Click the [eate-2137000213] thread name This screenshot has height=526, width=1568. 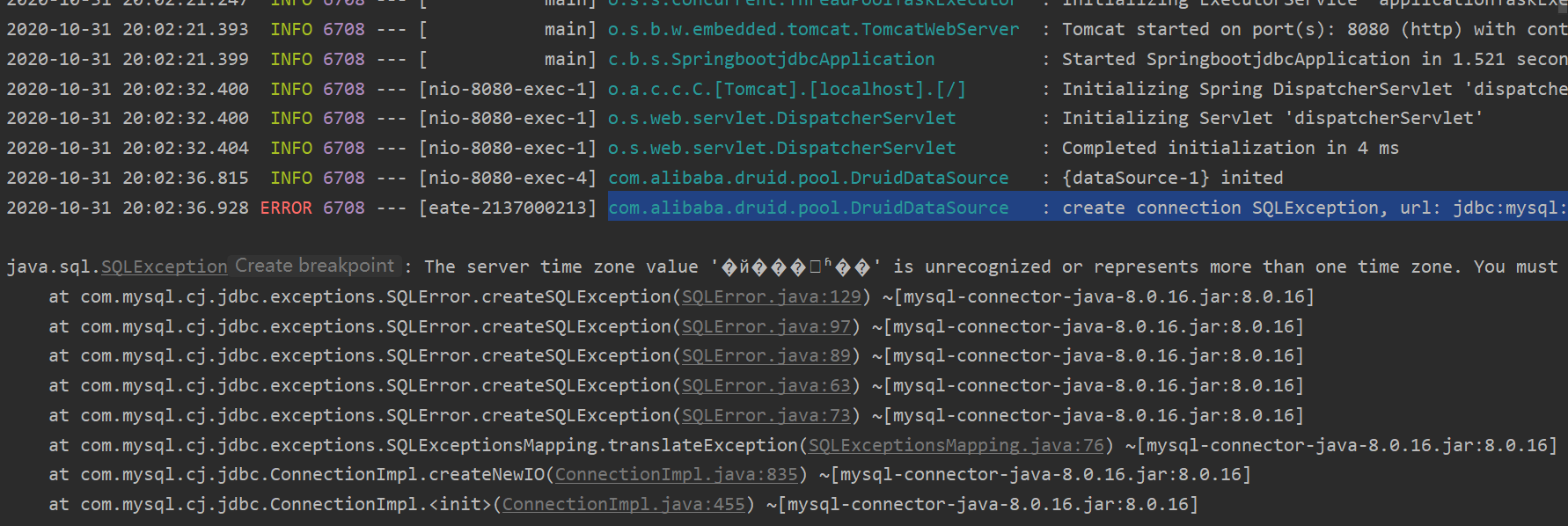point(508,208)
